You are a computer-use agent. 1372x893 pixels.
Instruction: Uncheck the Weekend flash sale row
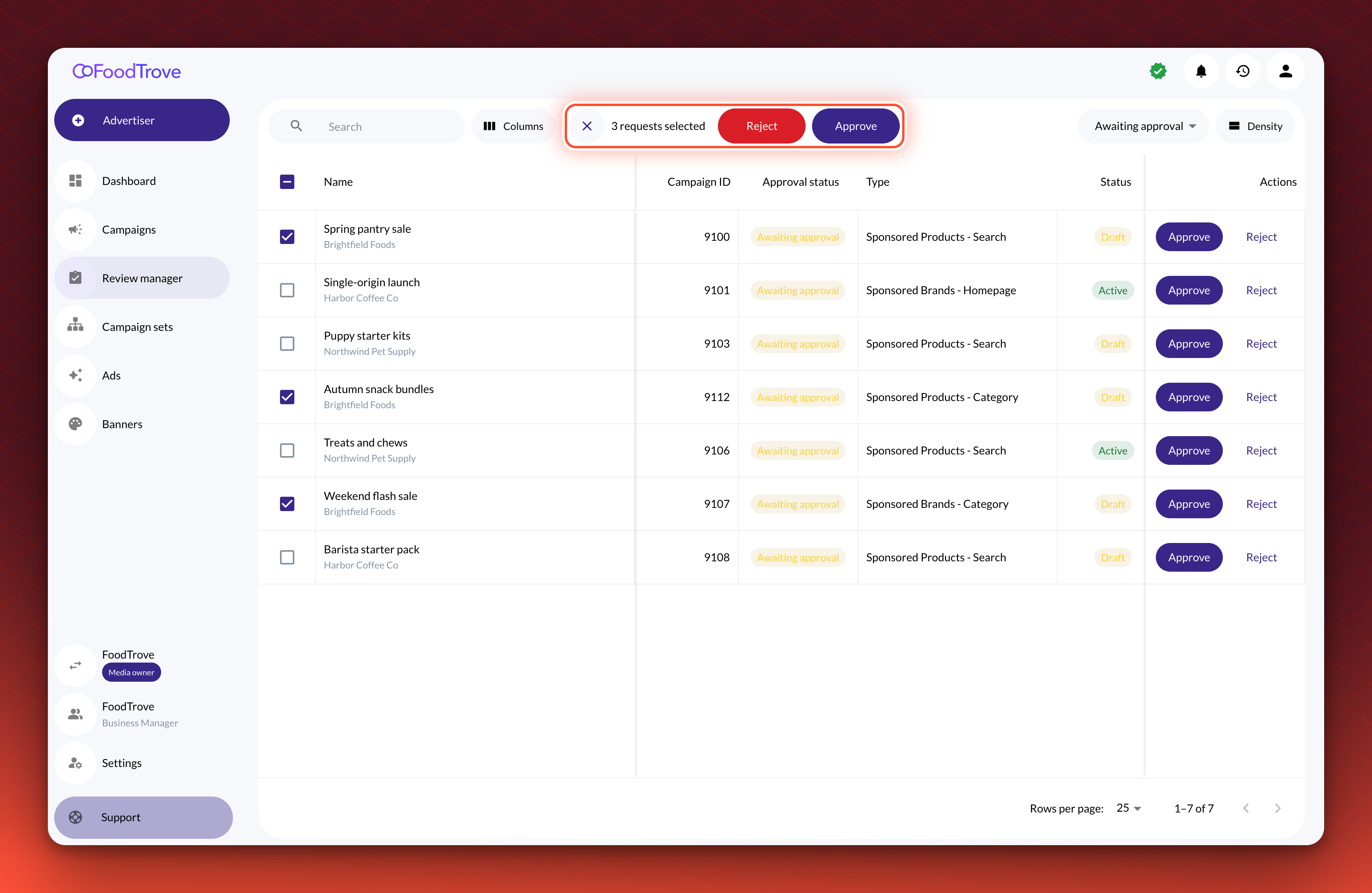point(287,504)
